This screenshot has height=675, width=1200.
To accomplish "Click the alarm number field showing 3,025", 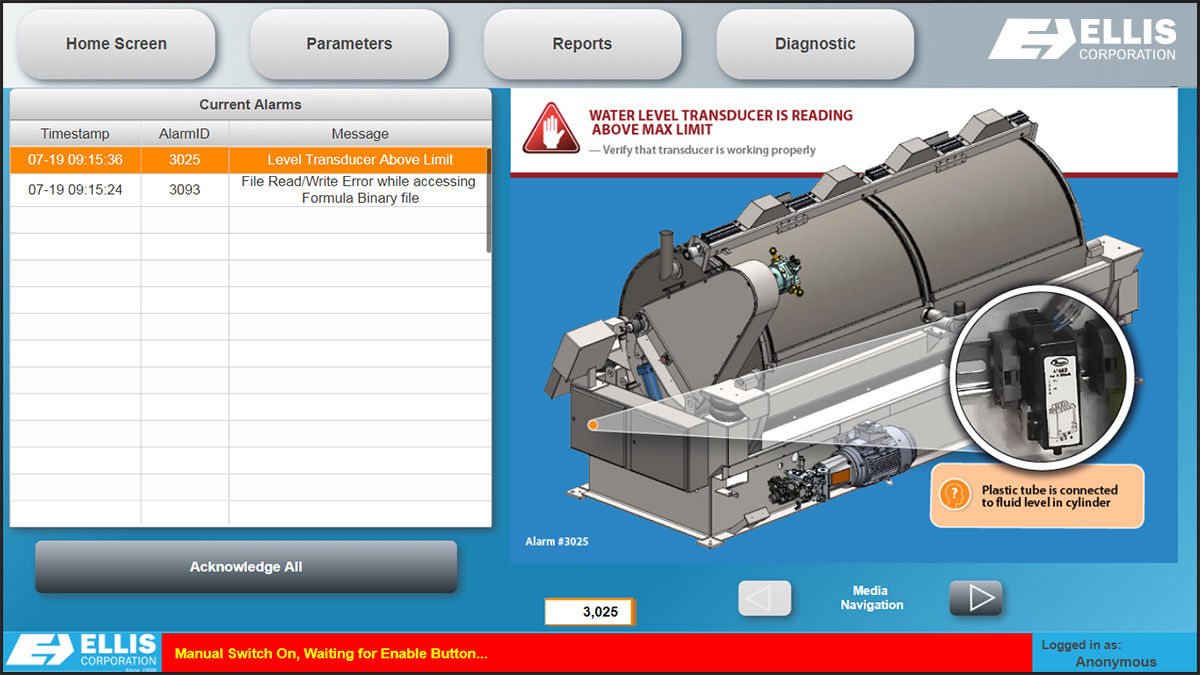I will [x=589, y=612].
